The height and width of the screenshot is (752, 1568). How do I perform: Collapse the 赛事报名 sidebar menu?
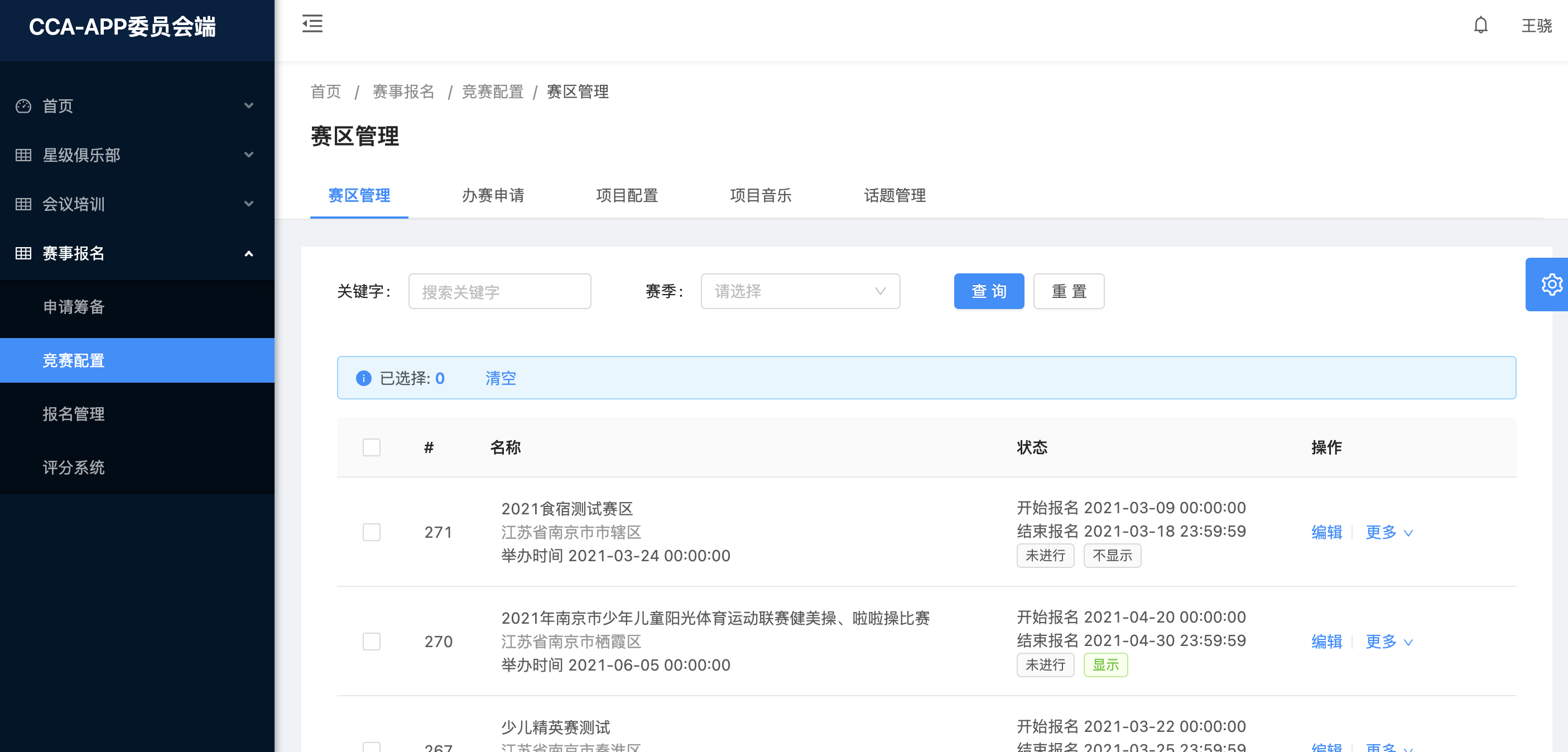pyautogui.click(x=248, y=253)
